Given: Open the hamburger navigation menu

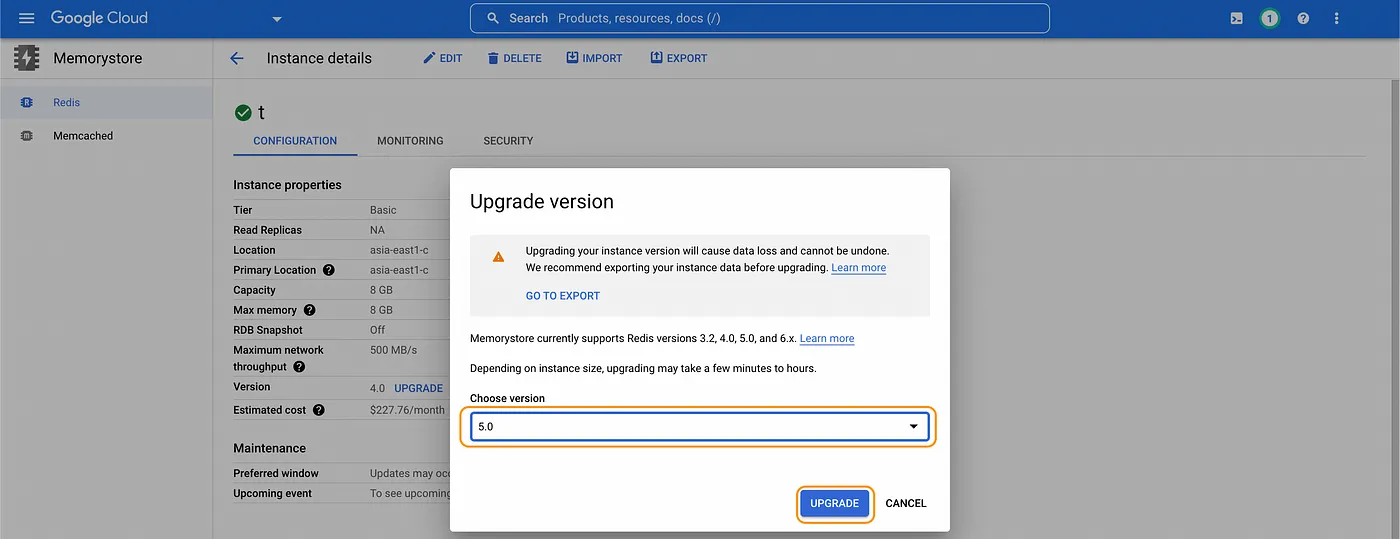Looking at the screenshot, I should 27,19.
